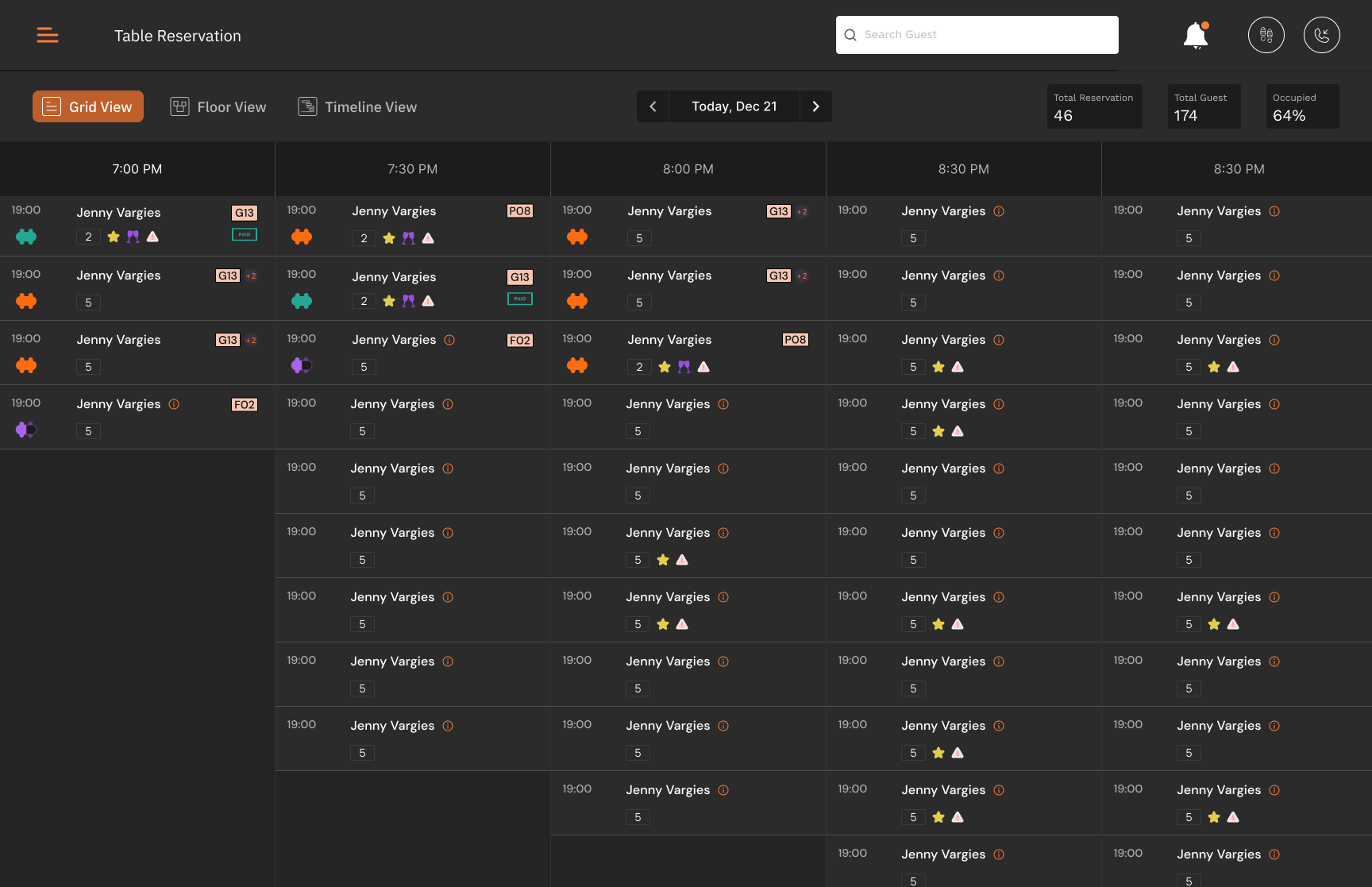Click wine glasses icon in 7:30 PM G13 row

409,301
